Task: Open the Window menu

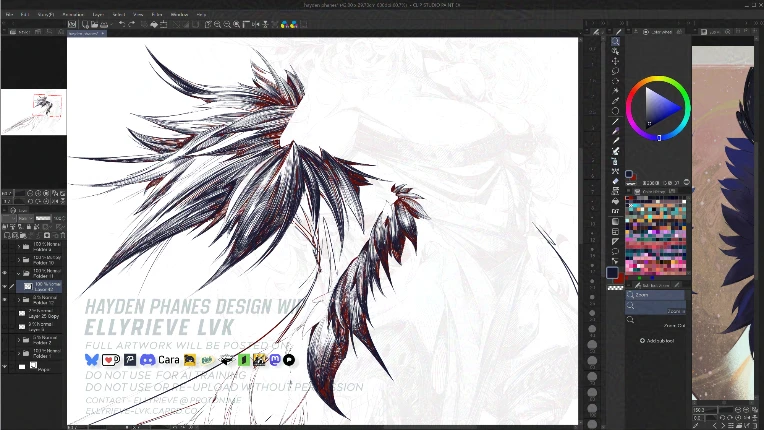Action: point(179,15)
